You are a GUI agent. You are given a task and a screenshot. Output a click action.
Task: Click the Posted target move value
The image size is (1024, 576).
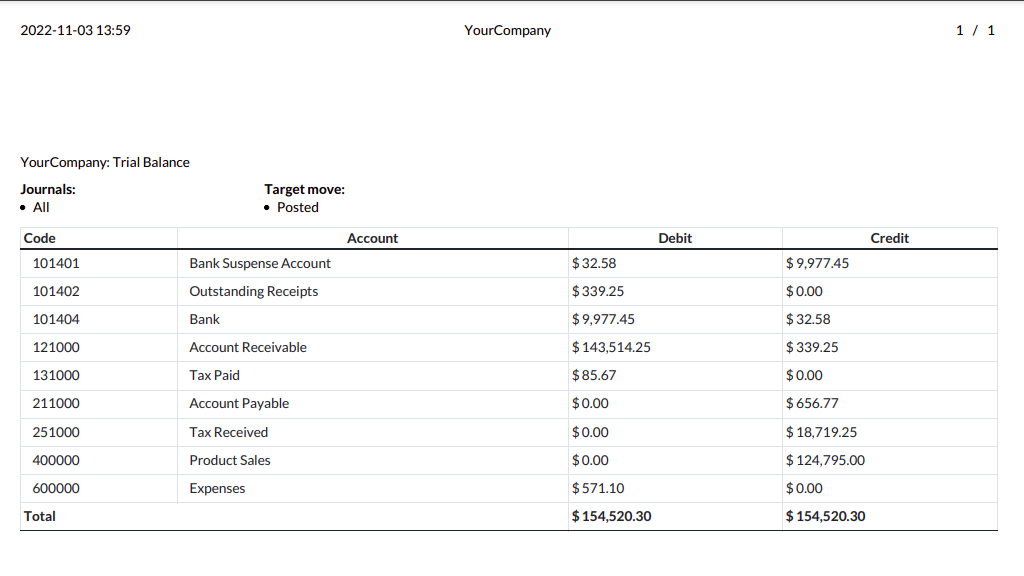pyautogui.click(x=298, y=207)
